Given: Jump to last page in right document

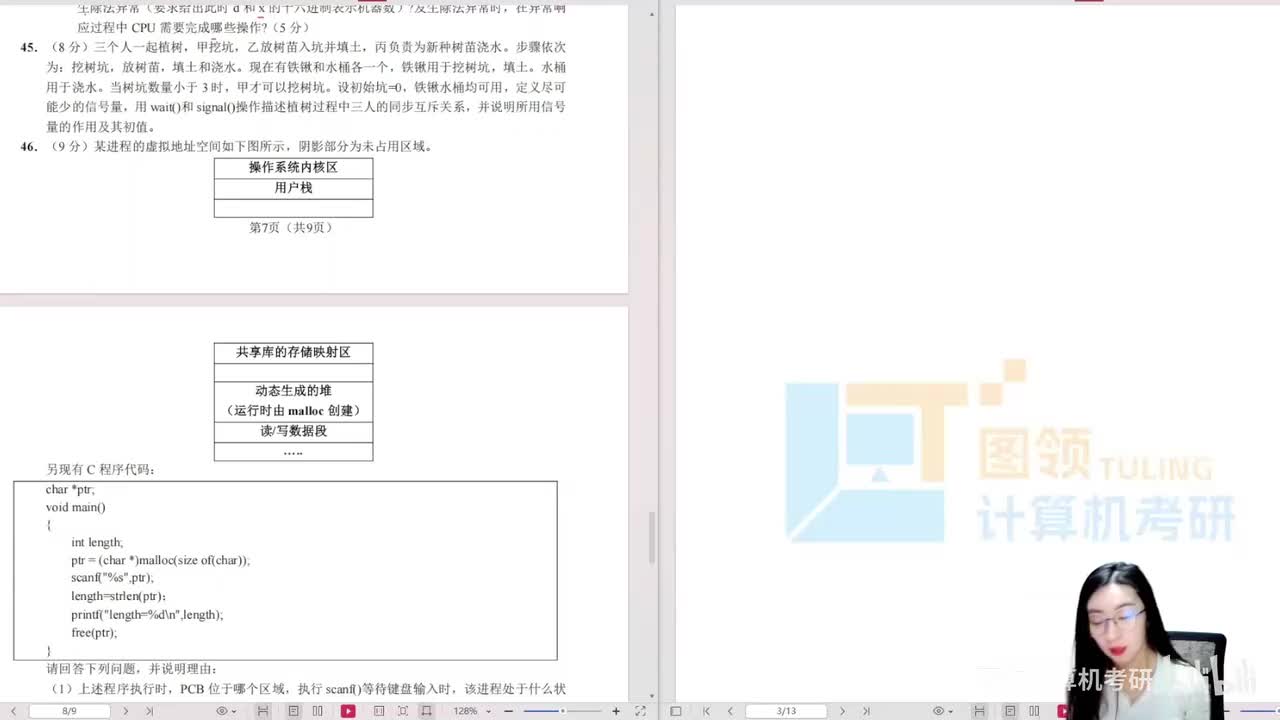Looking at the screenshot, I should (x=866, y=711).
